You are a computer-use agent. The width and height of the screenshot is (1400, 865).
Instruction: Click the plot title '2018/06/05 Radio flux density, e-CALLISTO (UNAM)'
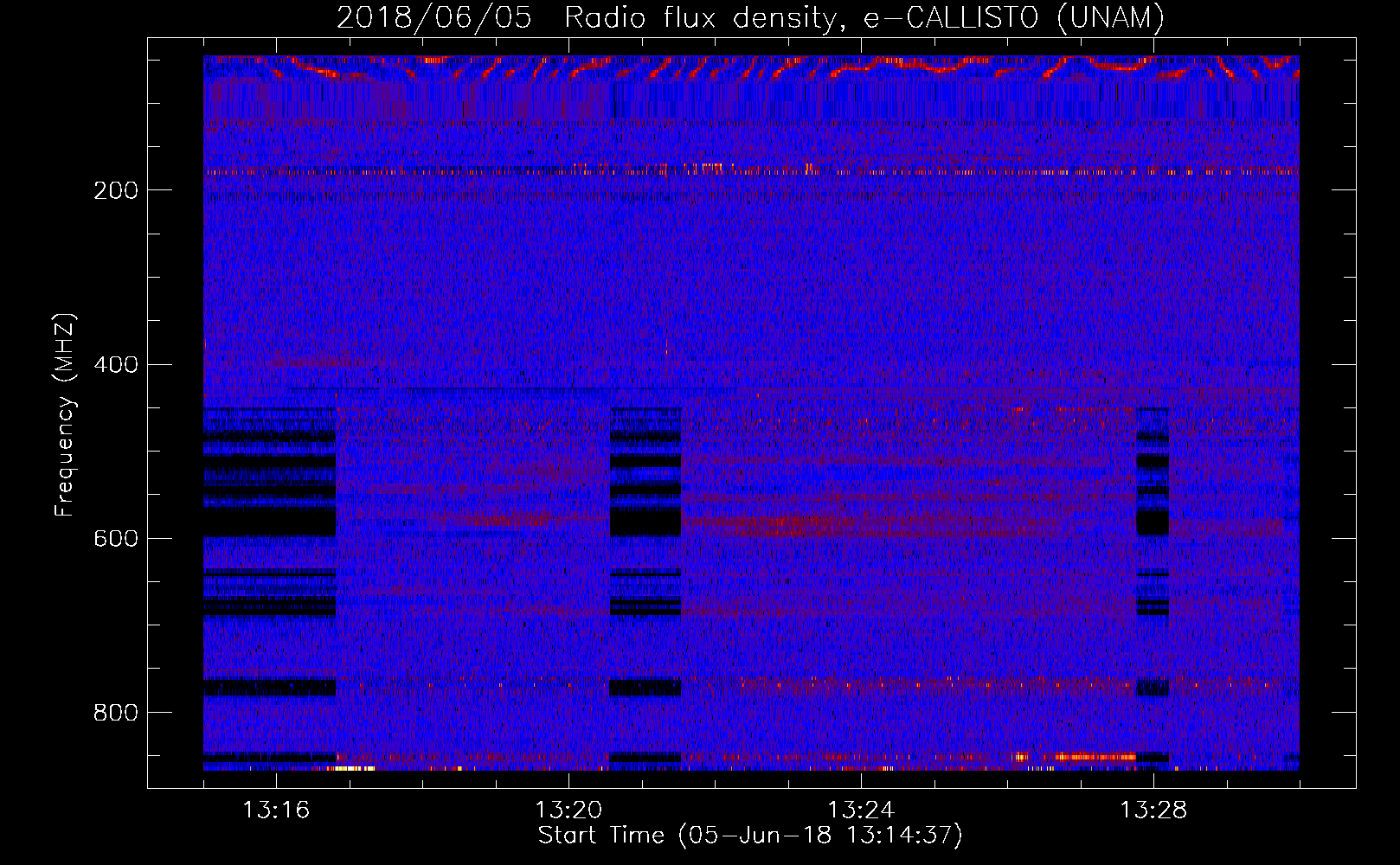750,17
